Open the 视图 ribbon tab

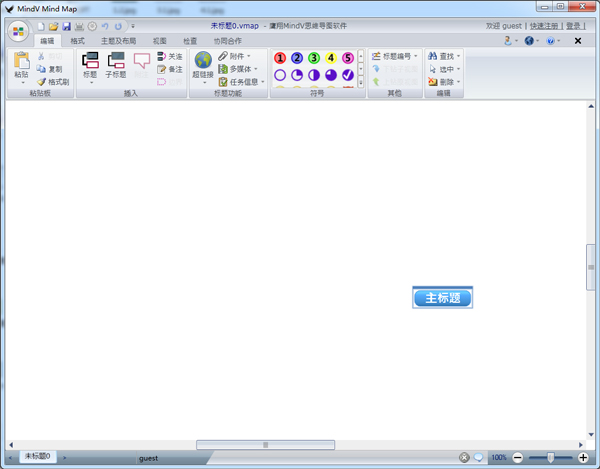click(x=160, y=41)
